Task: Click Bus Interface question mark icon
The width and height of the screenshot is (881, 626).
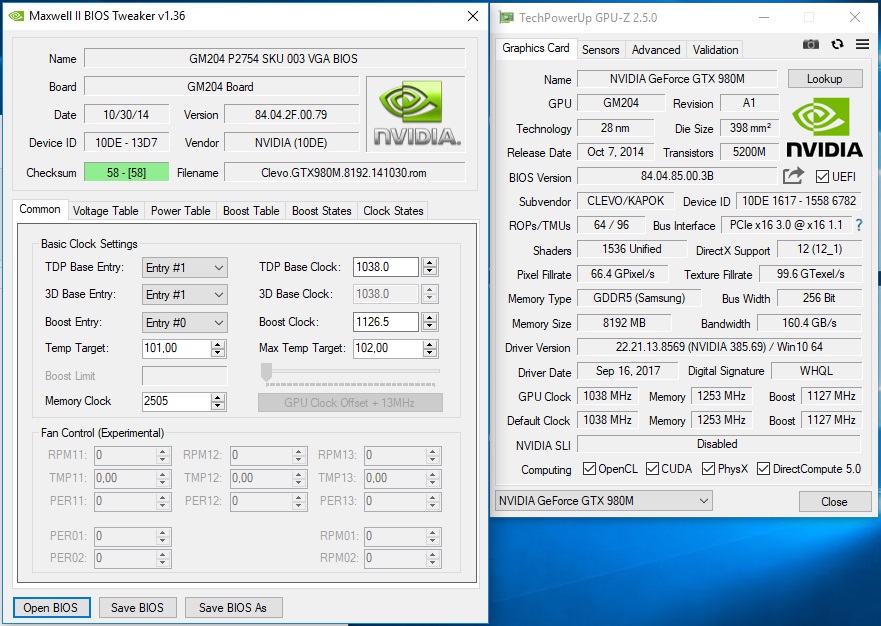Action: coord(859,225)
